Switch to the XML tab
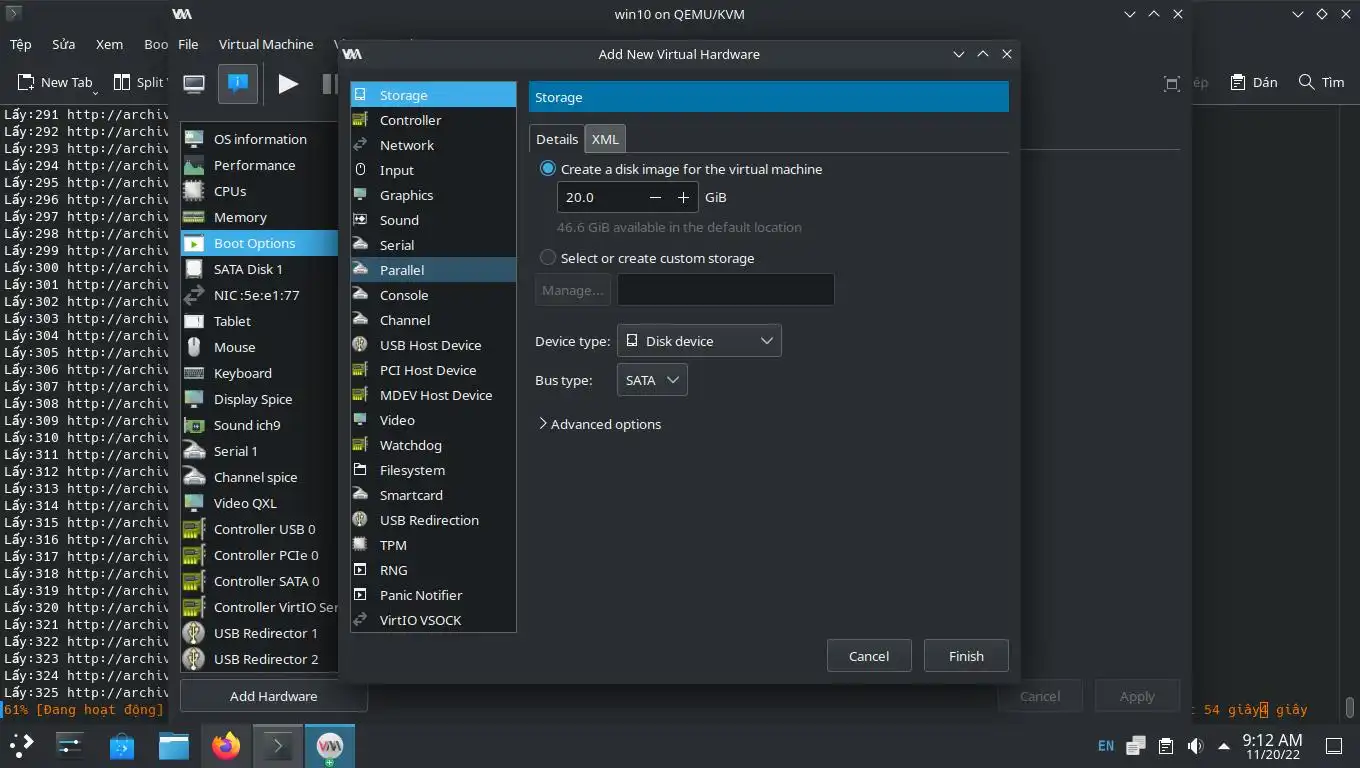Image resolution: width=1360 pixels, height=768 pixels. point(605,139)
